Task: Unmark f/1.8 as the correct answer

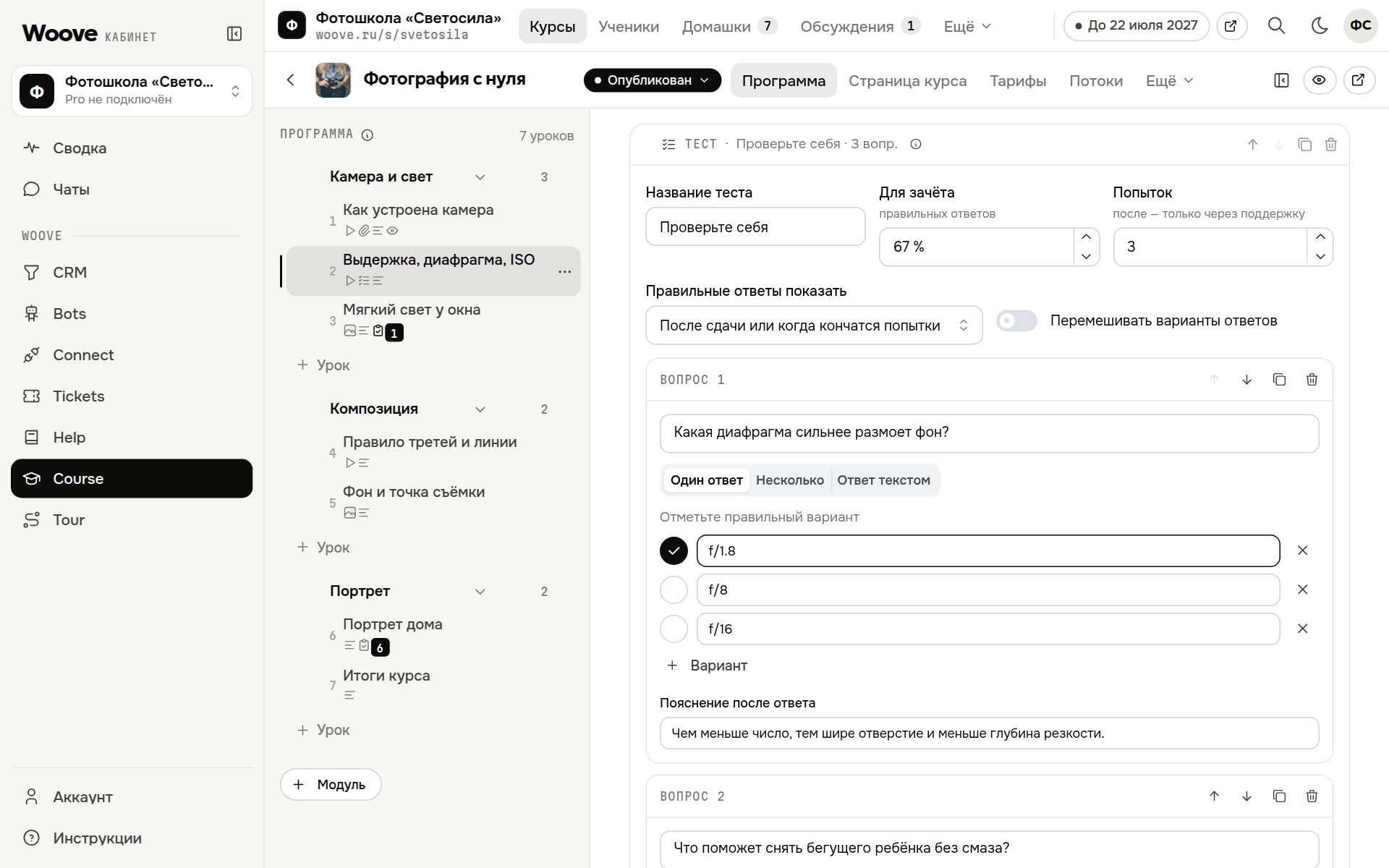Action: (x=674, y=550)
